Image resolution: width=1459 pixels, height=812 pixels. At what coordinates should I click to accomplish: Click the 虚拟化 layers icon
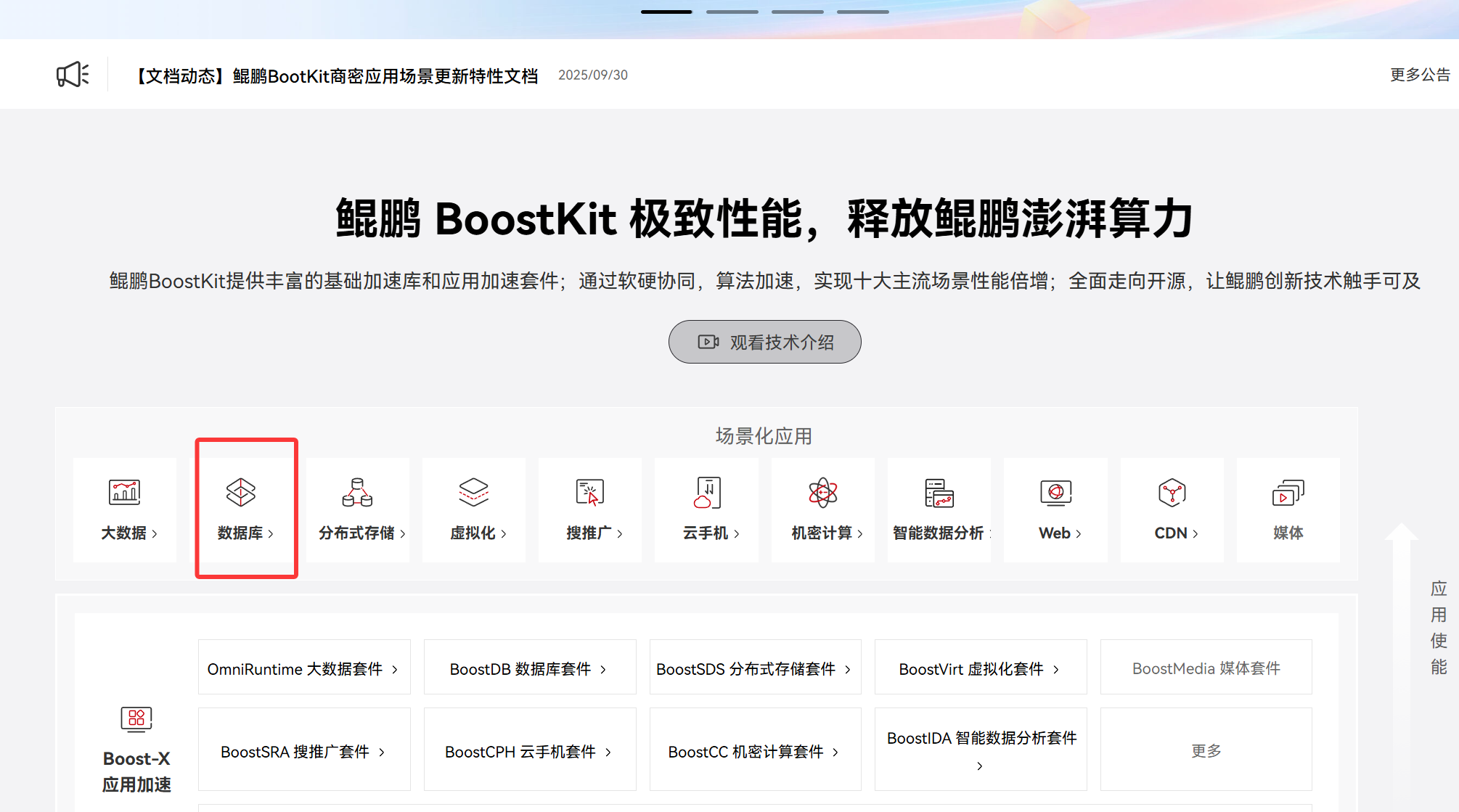click(x=473, y=492)
